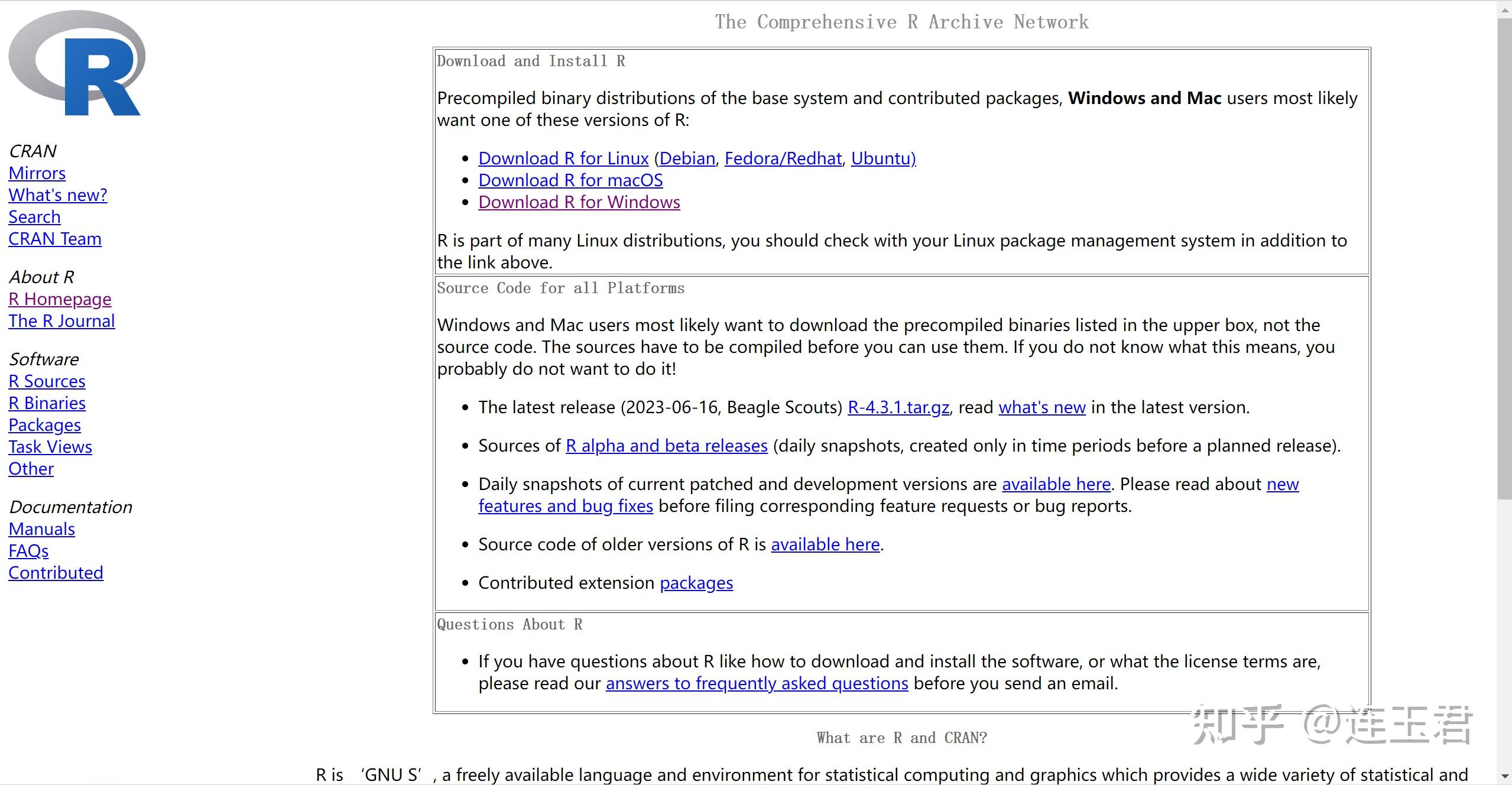Open the FAQs sidebar link
Viewport: 1512px width, 785px height.
28,551
